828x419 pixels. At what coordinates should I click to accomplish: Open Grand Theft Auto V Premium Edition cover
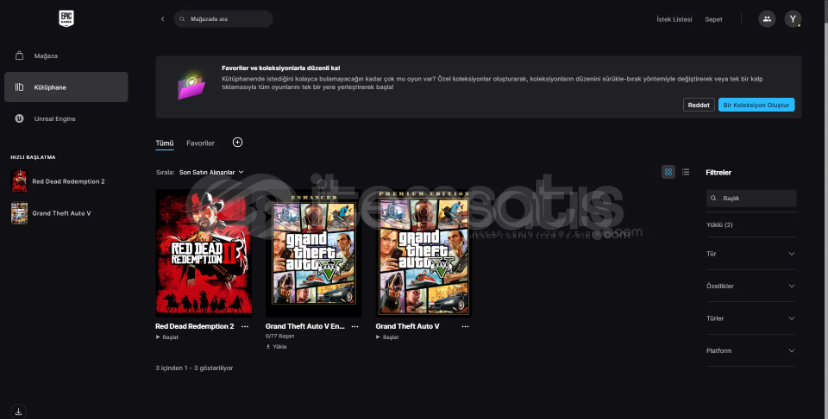424,253
